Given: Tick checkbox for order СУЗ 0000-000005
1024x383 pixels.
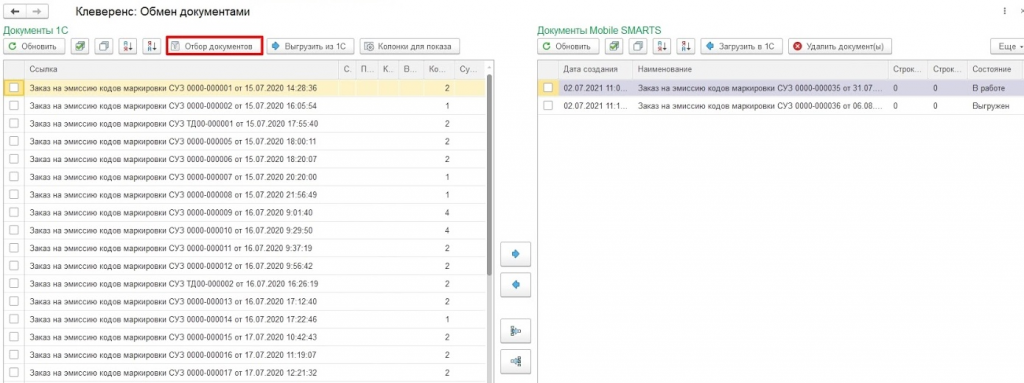Looking at the screenshot, I should pyautogui.click(x=14, y=141).
